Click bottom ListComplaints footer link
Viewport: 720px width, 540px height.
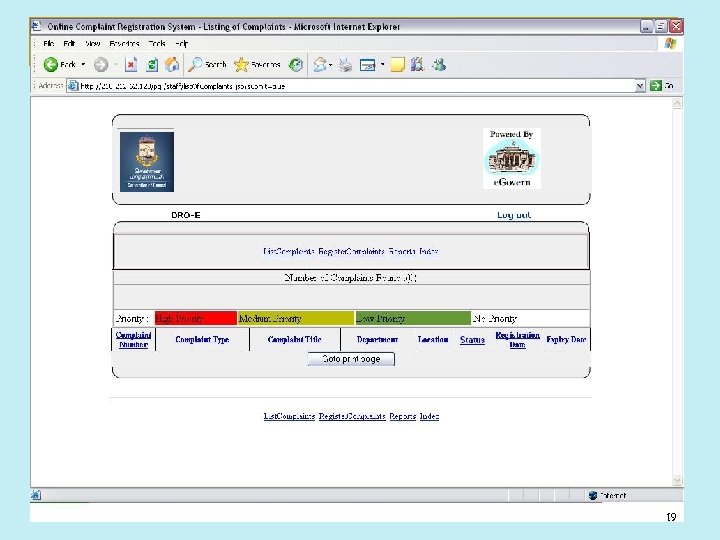[x=289, y=416]
